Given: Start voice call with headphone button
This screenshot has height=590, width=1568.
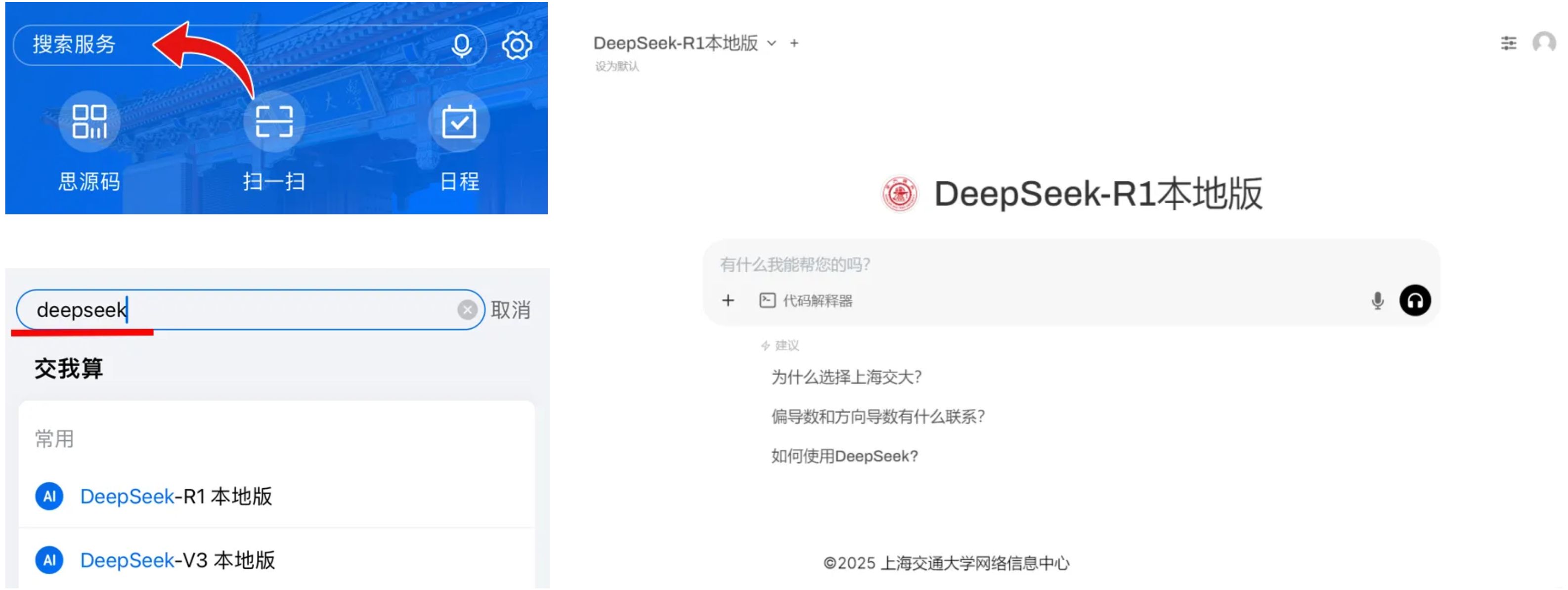Looking at the screenshot, I should [1415, 300].
